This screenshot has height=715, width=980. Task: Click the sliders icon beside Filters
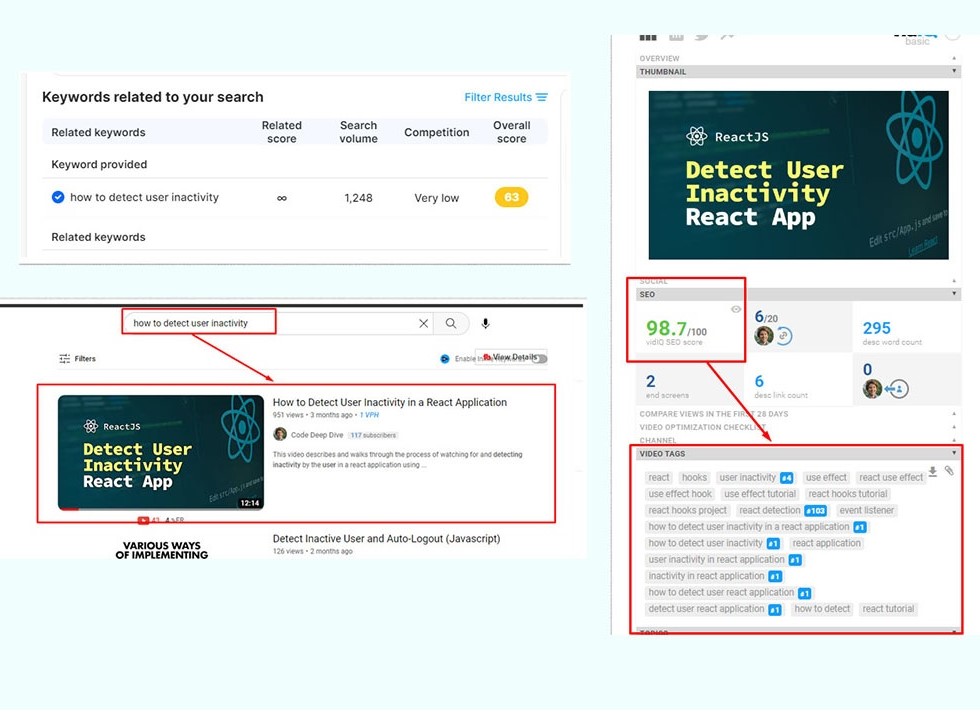(x=64, y=359)
